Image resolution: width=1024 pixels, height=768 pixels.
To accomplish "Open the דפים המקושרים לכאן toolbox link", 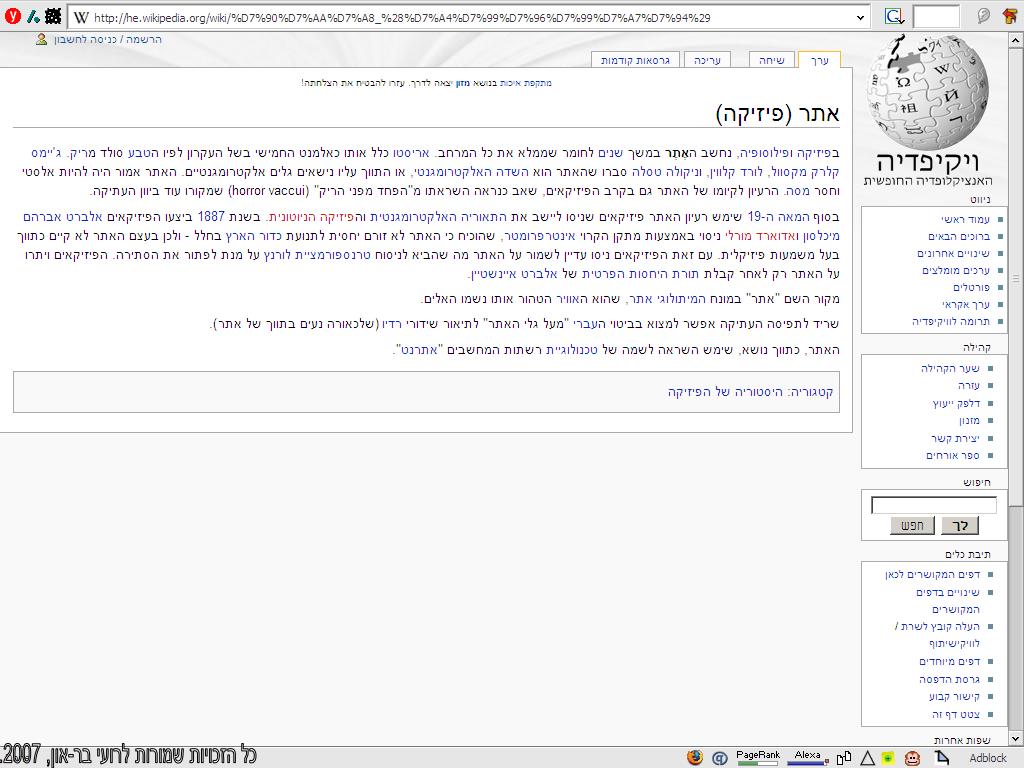I will pyautogui.click(x=933, y=575).
